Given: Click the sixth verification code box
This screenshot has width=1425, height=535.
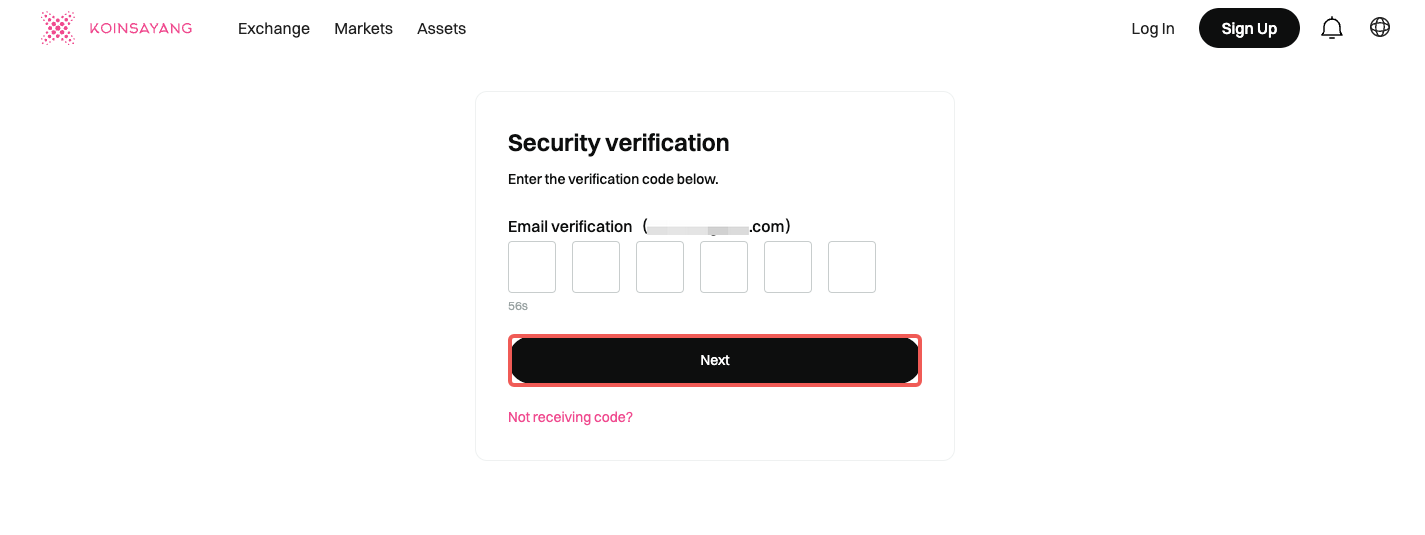Looking at the screenshot, I should point(852,267).
